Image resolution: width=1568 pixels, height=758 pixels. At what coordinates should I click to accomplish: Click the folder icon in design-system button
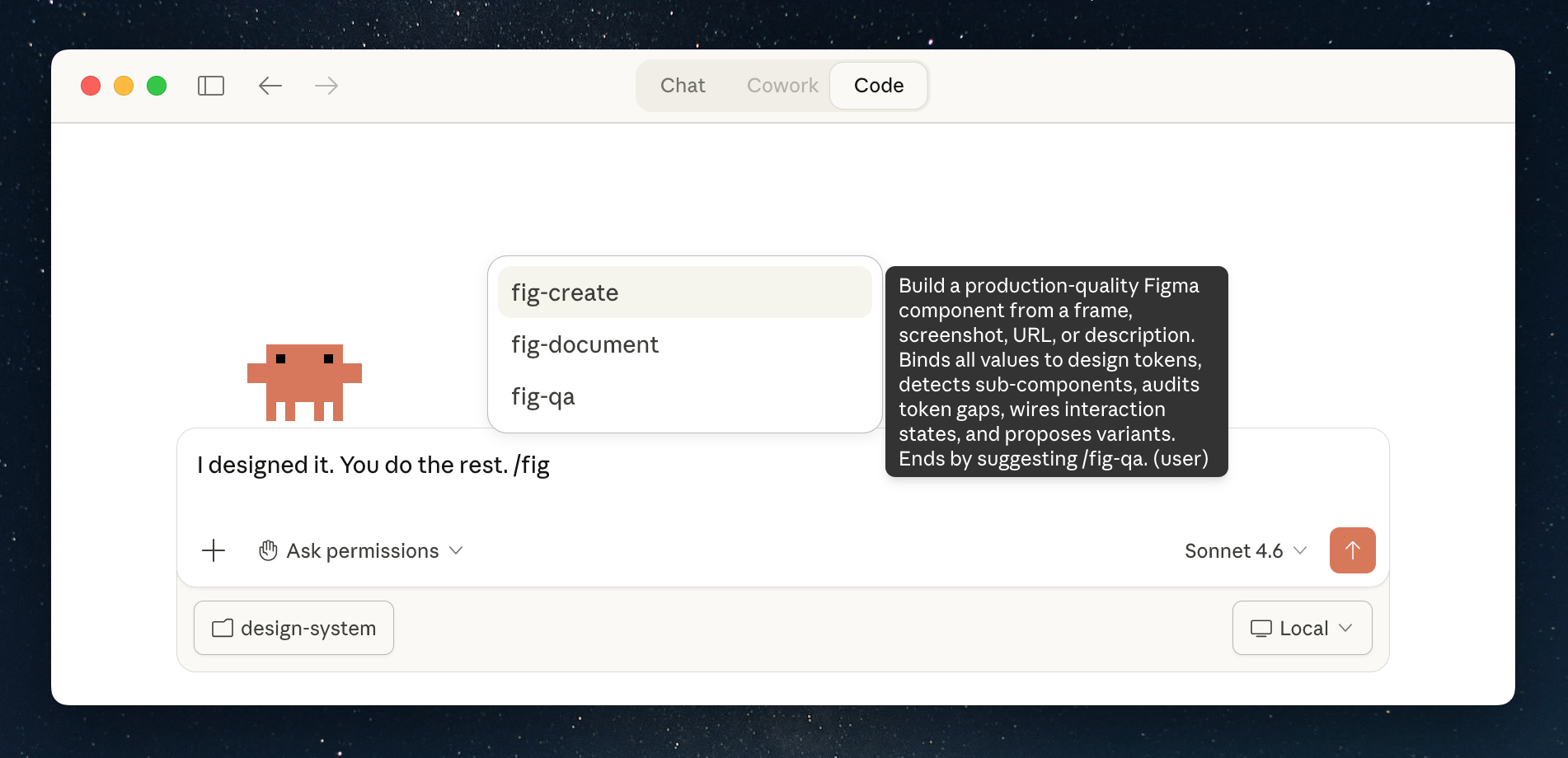coord(223,628)
